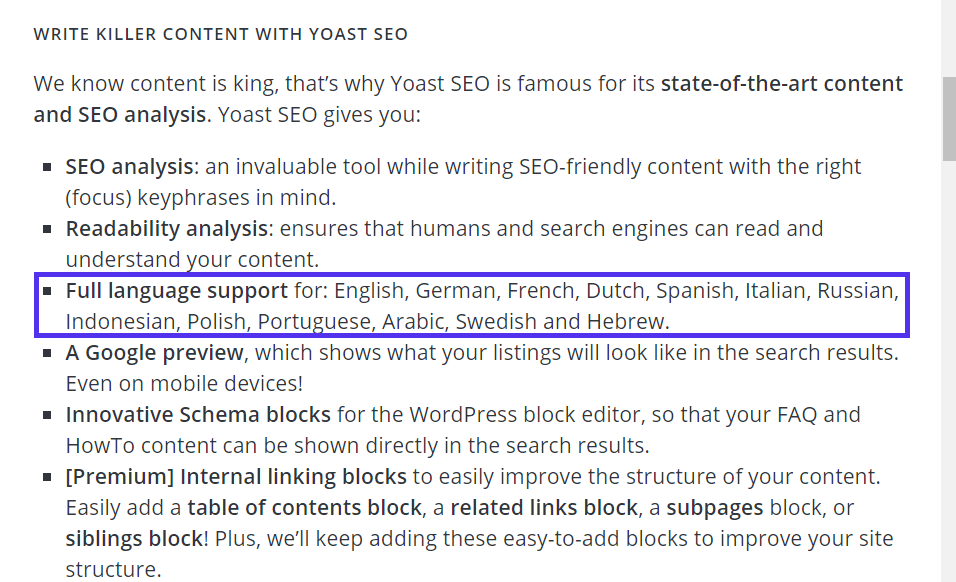Click "[Premium] Internal linking blocks" bold text
The width and height of the screenshot is (956, 582).
pyautogui.click(x=236, y=477)
